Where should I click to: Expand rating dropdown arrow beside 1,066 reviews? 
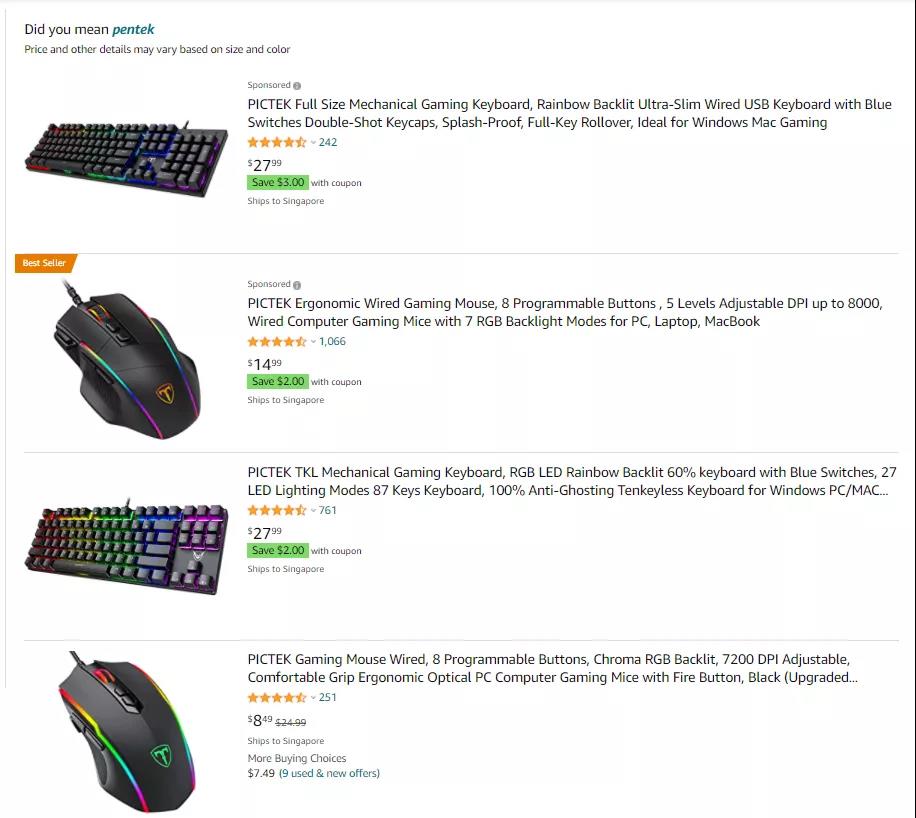pyautogui.click(x=313, y=342)
